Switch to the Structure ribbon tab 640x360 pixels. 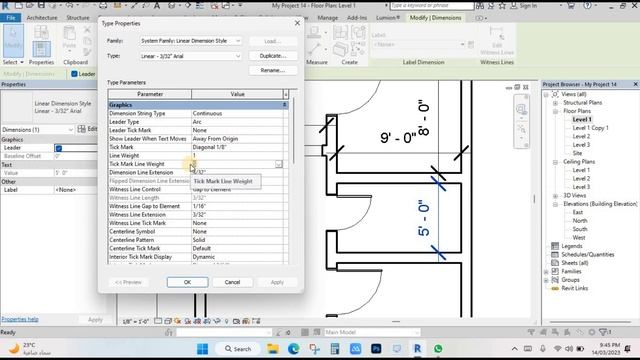[78, 18]
